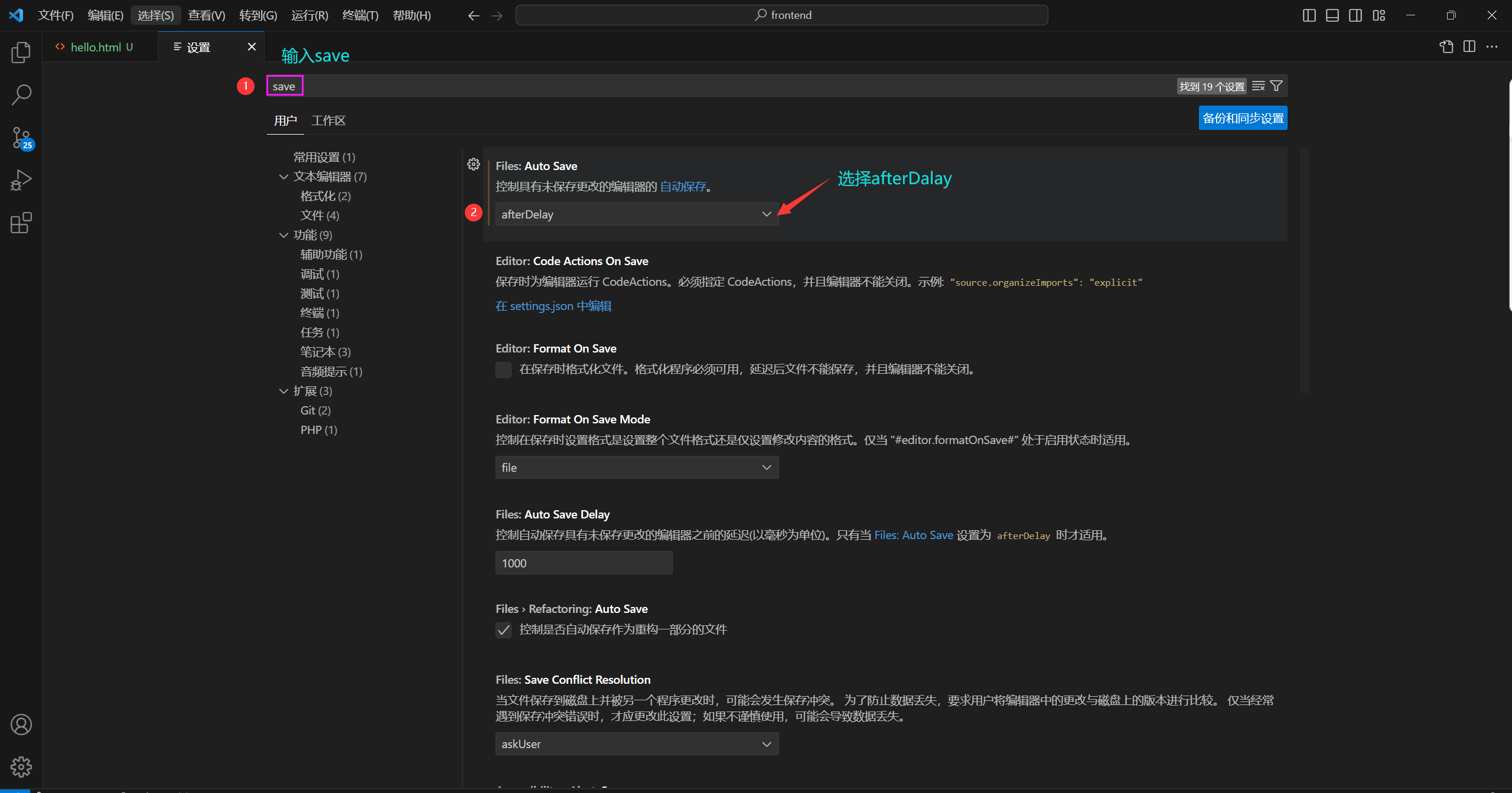Go forward with the right arrow
The image size is (1512, 793).
[497, 15]
